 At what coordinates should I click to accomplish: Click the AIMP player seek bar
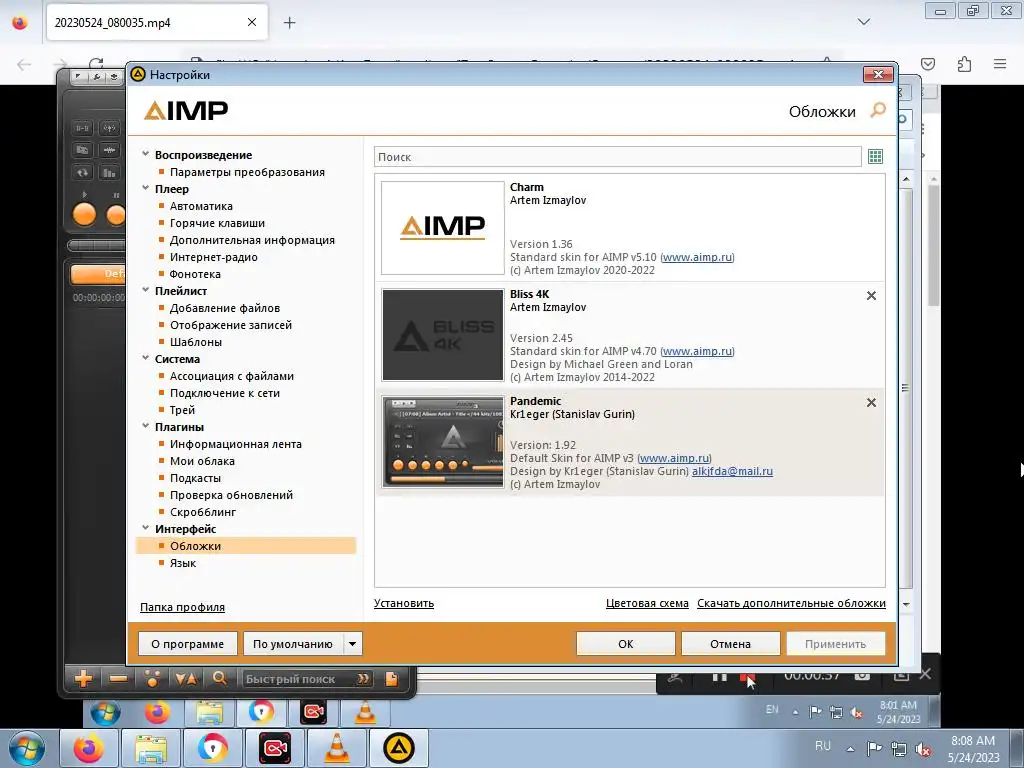97,246
